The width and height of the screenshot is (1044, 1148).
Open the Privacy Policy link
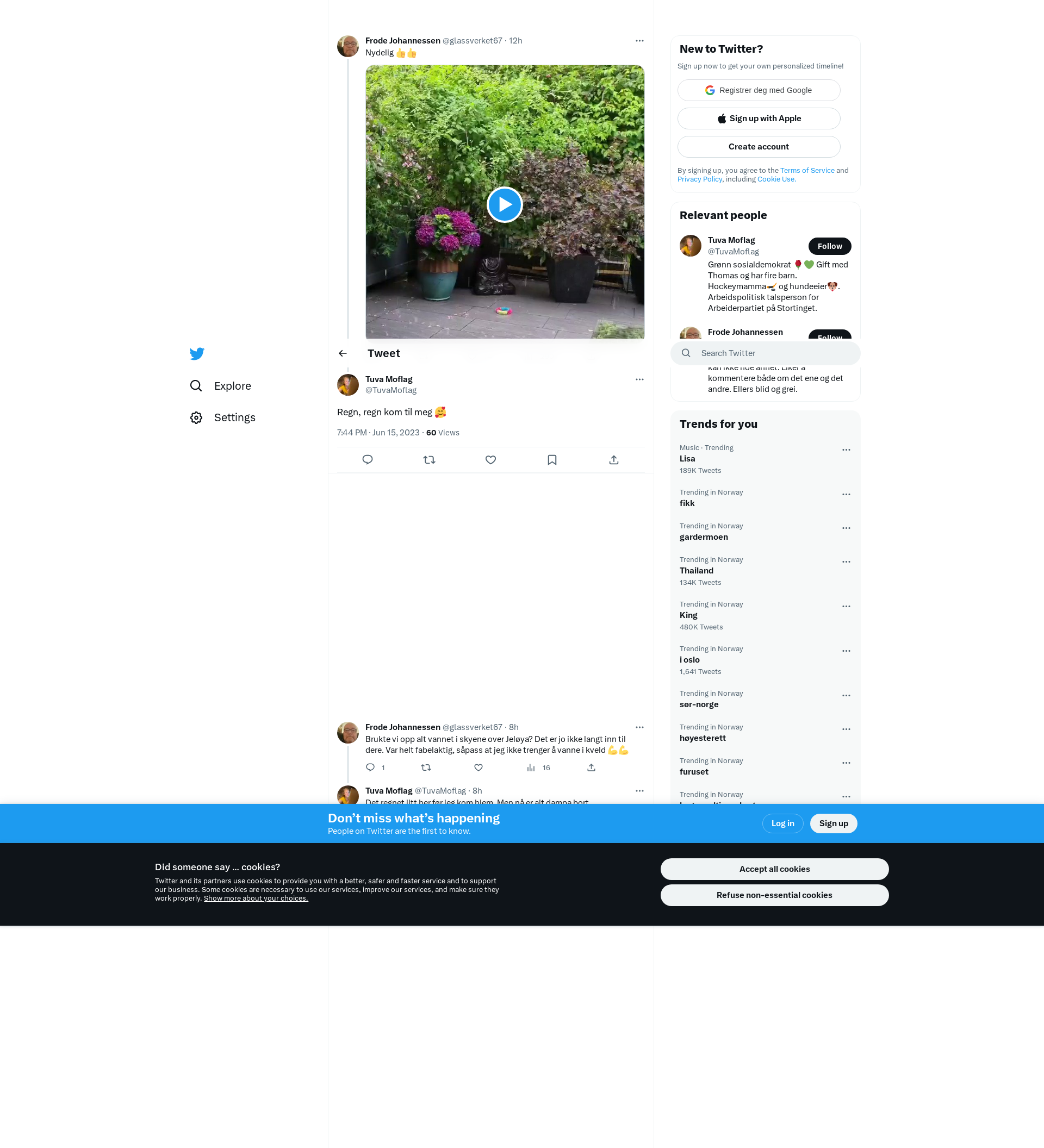point(699,179)
